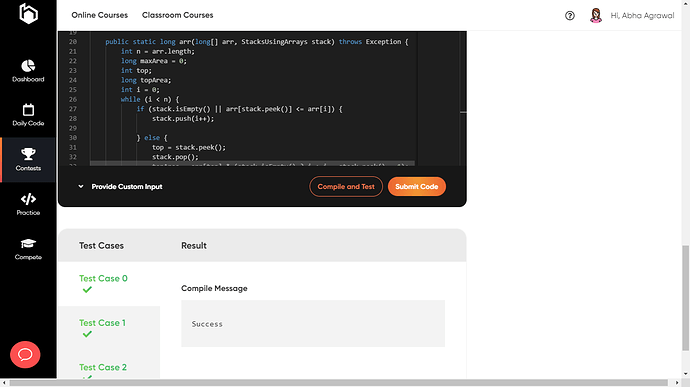The width and height of the screenshot is (690, 387).
Task: Open the red chat bubble button
Action: click(x=25, y=354)
